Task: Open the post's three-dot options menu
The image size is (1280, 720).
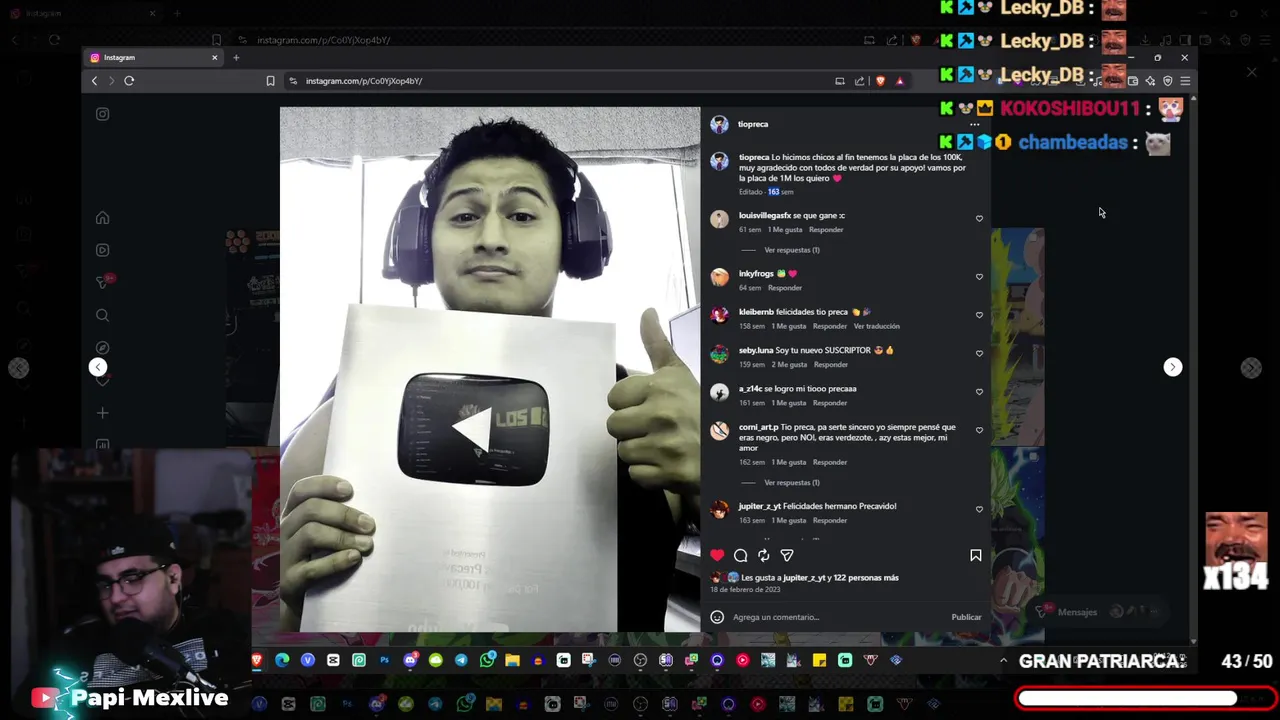Action: point(975,124)
